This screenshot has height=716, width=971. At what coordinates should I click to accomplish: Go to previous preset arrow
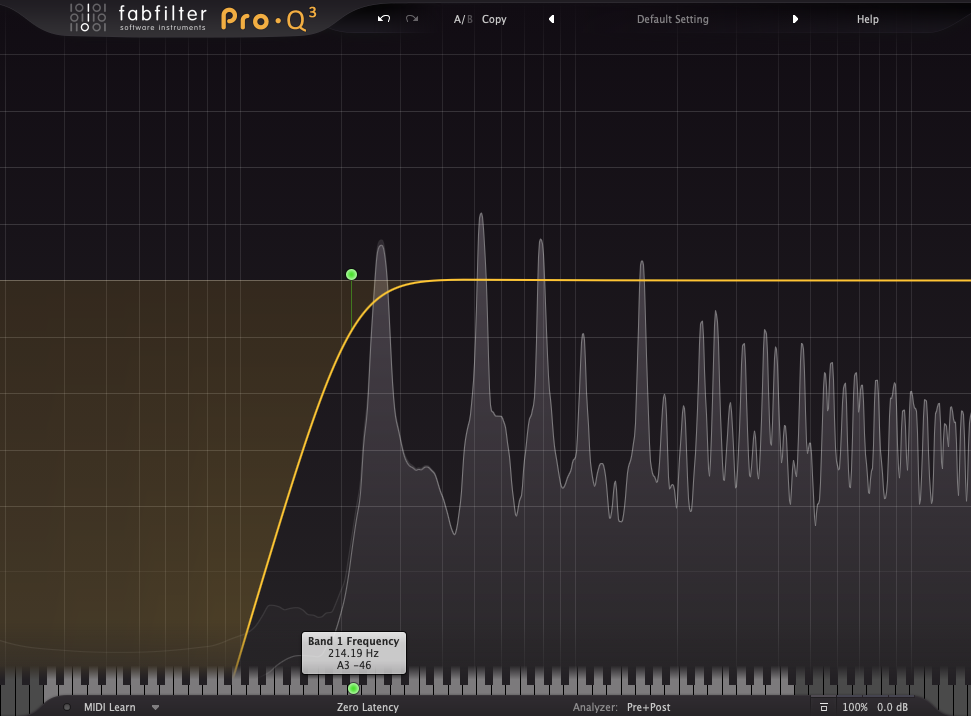coord(551,19)
